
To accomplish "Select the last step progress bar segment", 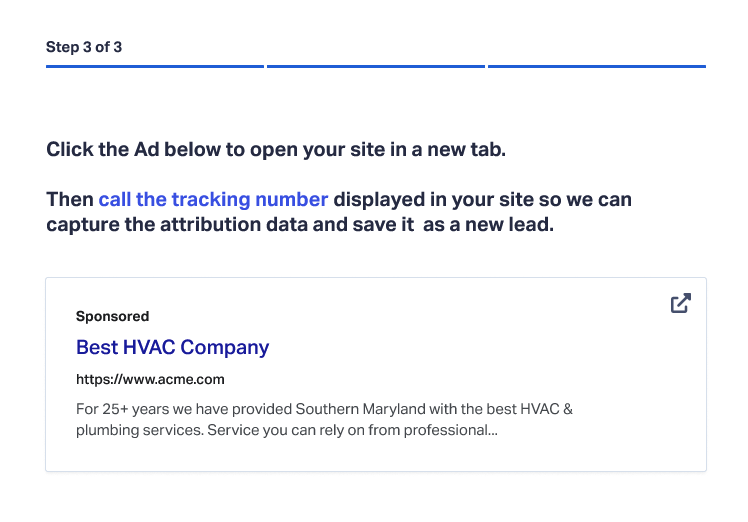I will coord(597,66).
